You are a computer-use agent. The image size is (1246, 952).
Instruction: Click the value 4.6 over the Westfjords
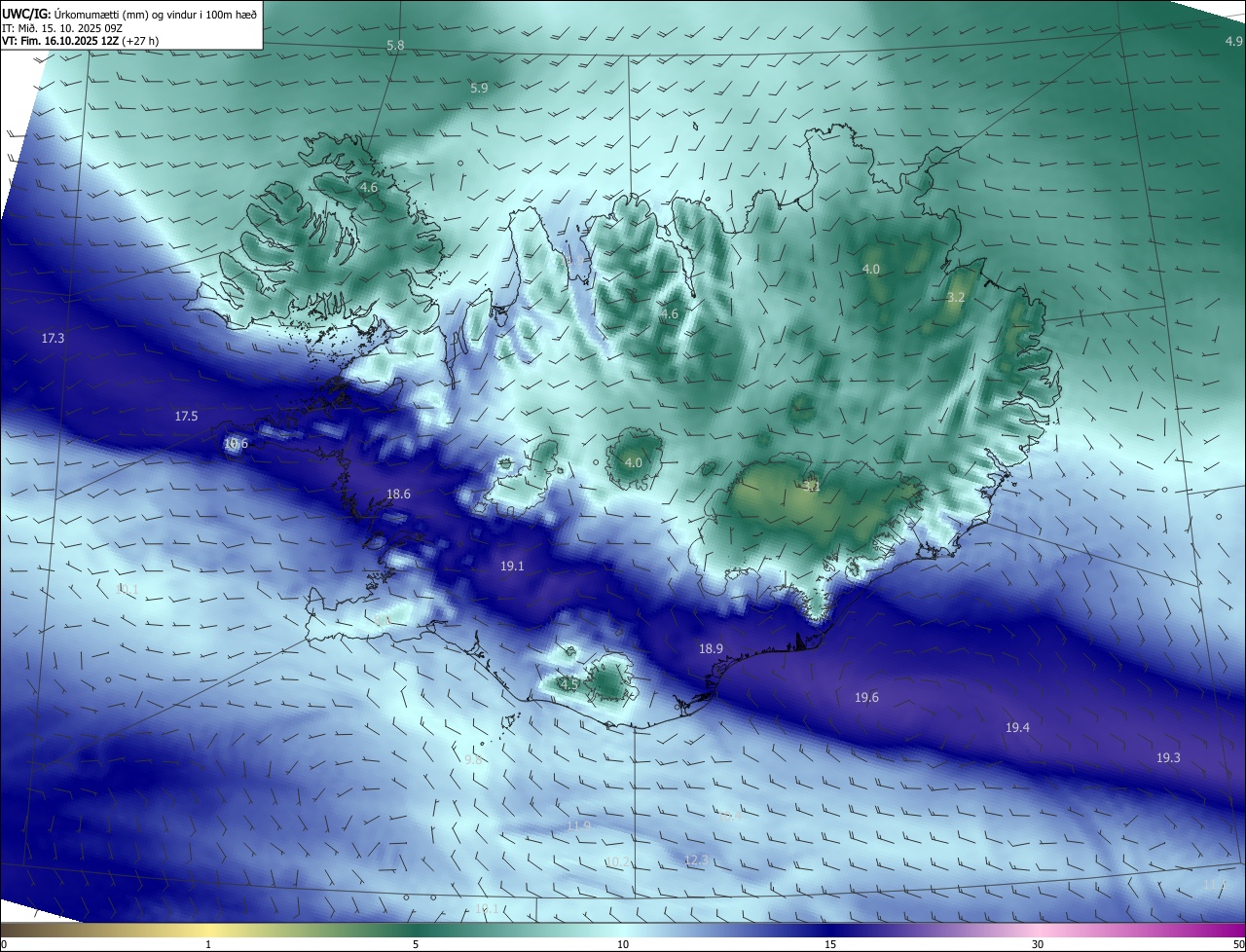(x=369, y=187)
